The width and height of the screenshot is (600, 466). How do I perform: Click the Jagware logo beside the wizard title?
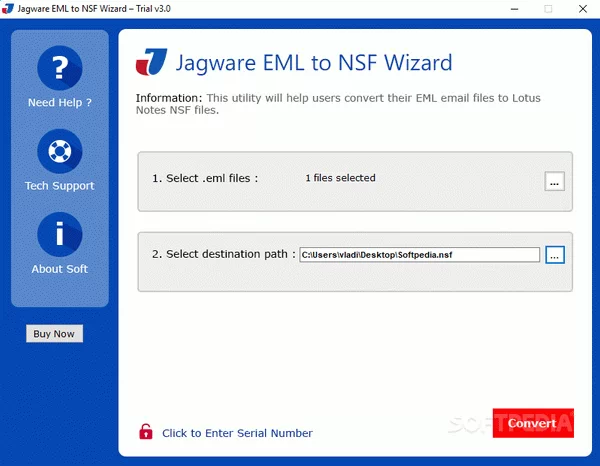coord(152,62)
